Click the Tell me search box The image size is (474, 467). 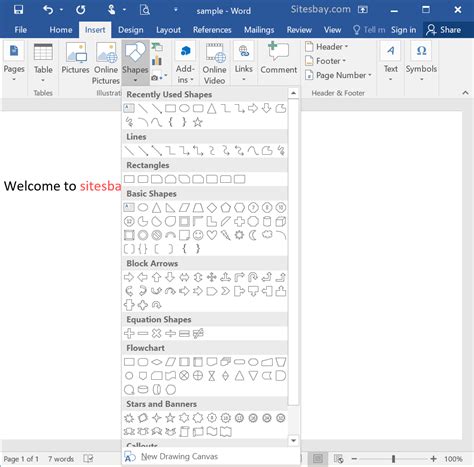click(x=369, y=30)
